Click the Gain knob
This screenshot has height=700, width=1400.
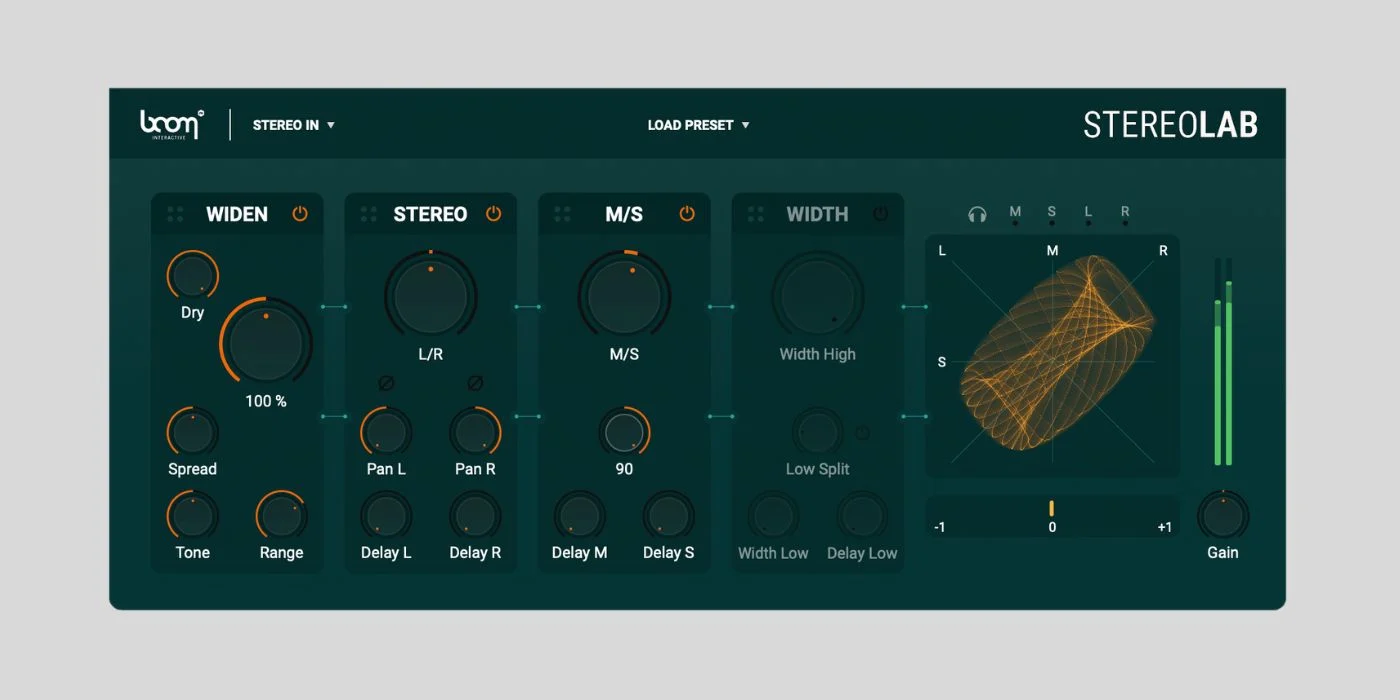click(1222, 516)
